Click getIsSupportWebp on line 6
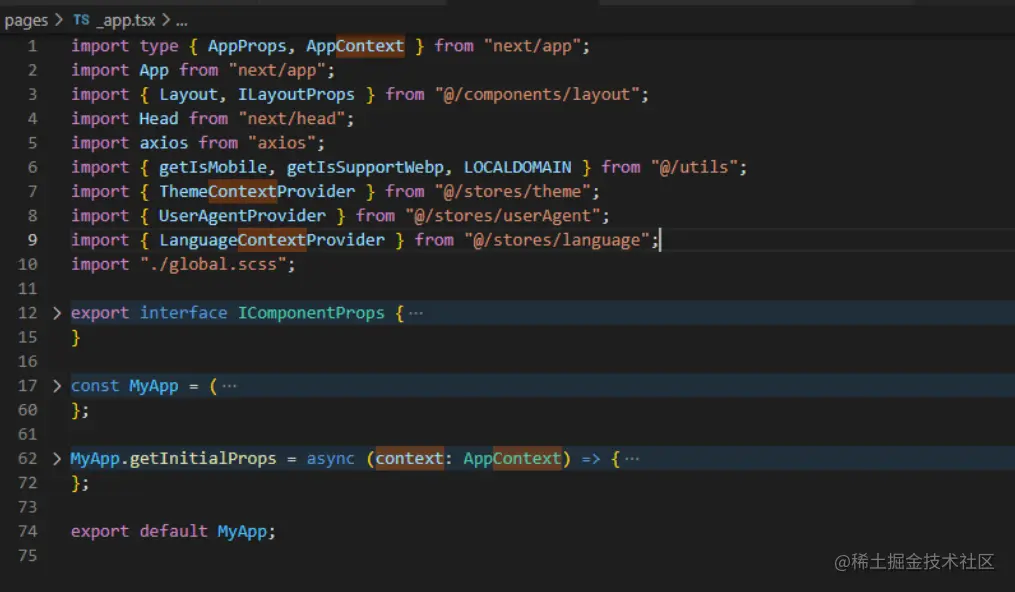 (x=365, y=167)
